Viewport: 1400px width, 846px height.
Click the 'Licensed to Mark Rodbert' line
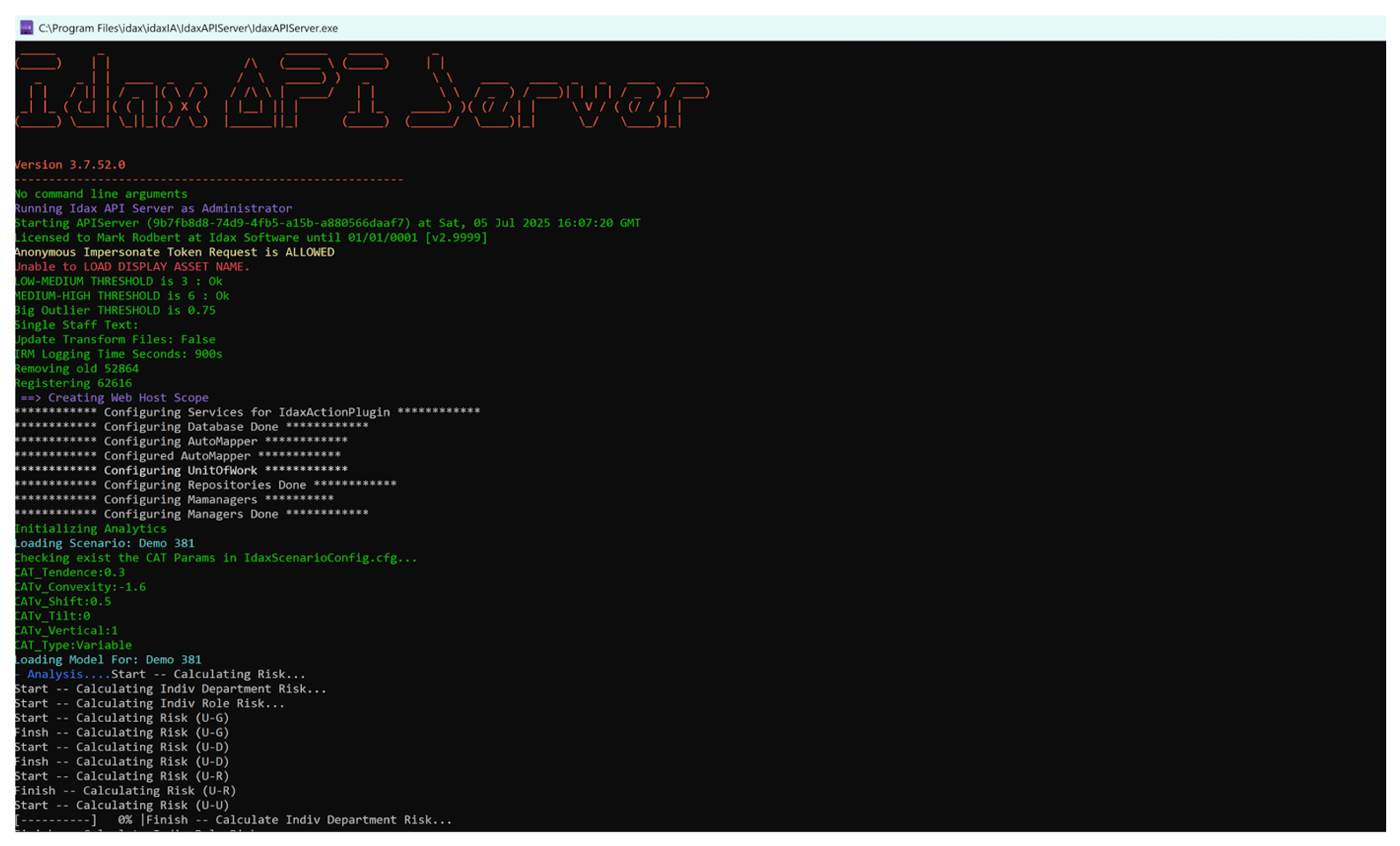(251, 238)
